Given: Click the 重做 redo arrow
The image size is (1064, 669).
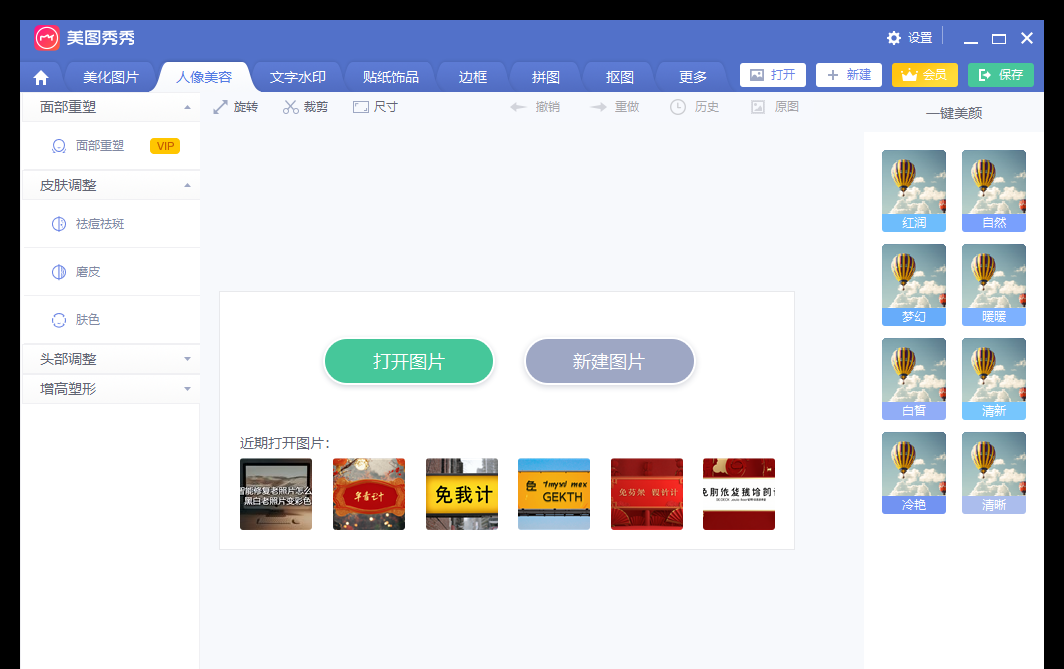Looking at the screenshot, I should pos(615,107).
